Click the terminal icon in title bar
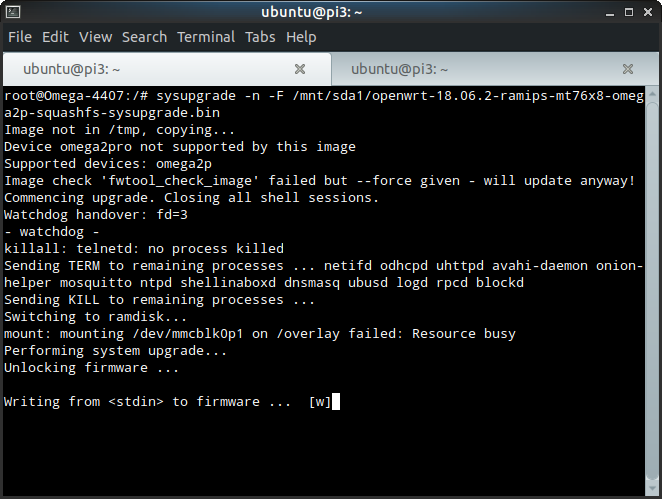Viewport: 662px width, 499px height. pos(13,12)
